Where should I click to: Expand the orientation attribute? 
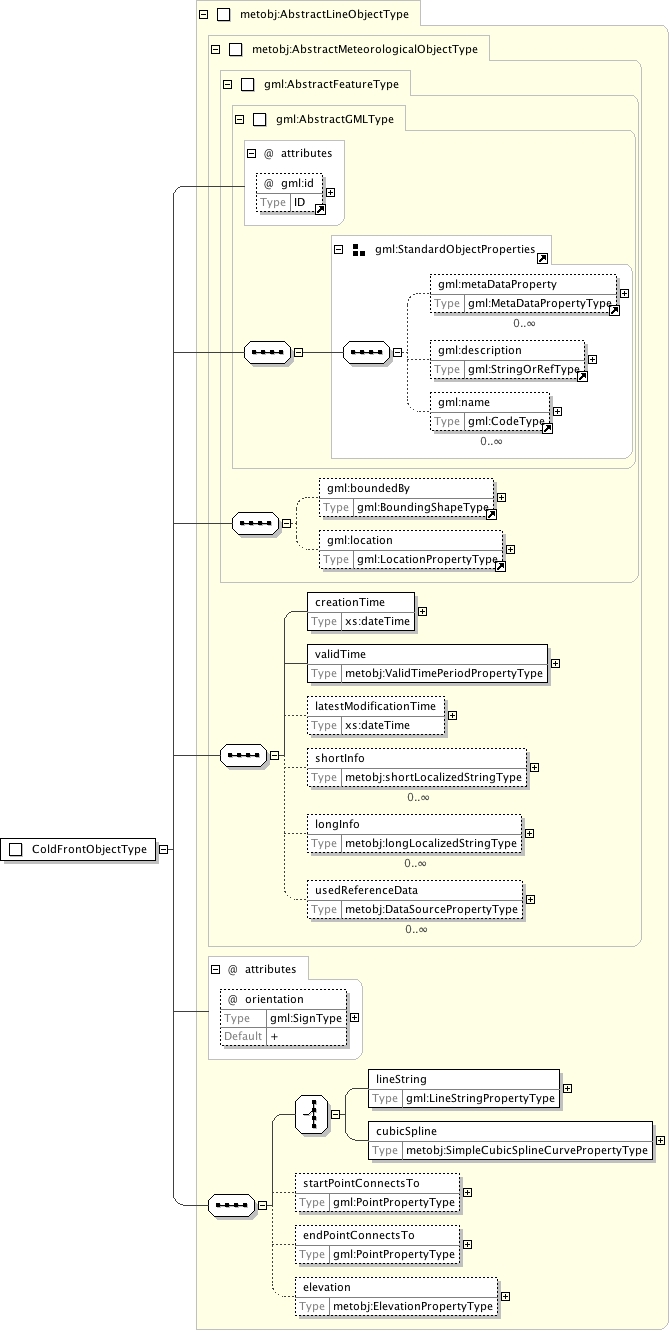(x=354, y=1017)
